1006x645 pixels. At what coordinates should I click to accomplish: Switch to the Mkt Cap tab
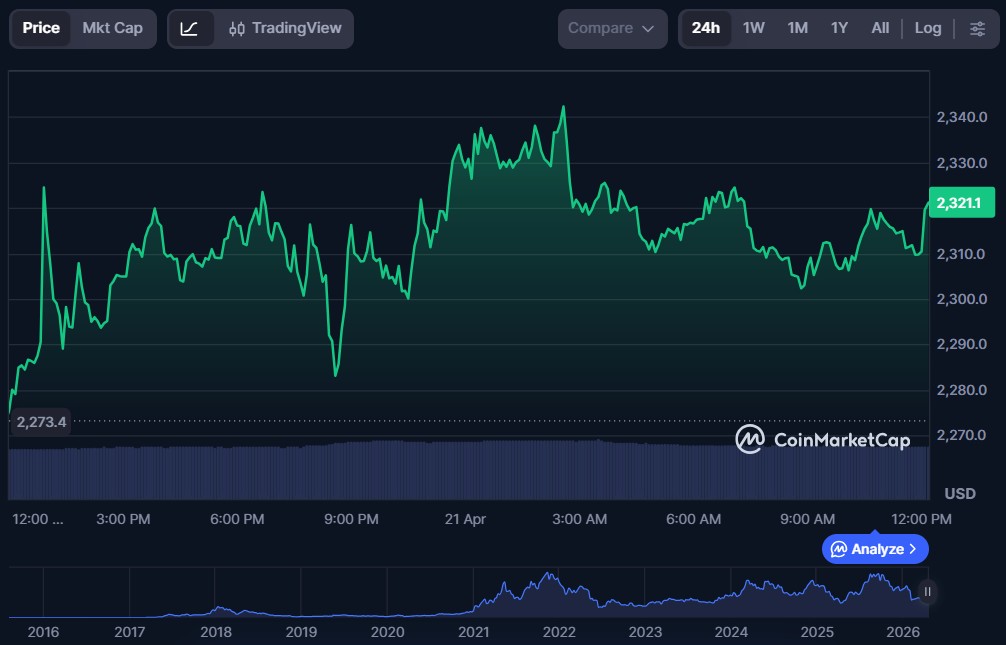coord(112,28)
